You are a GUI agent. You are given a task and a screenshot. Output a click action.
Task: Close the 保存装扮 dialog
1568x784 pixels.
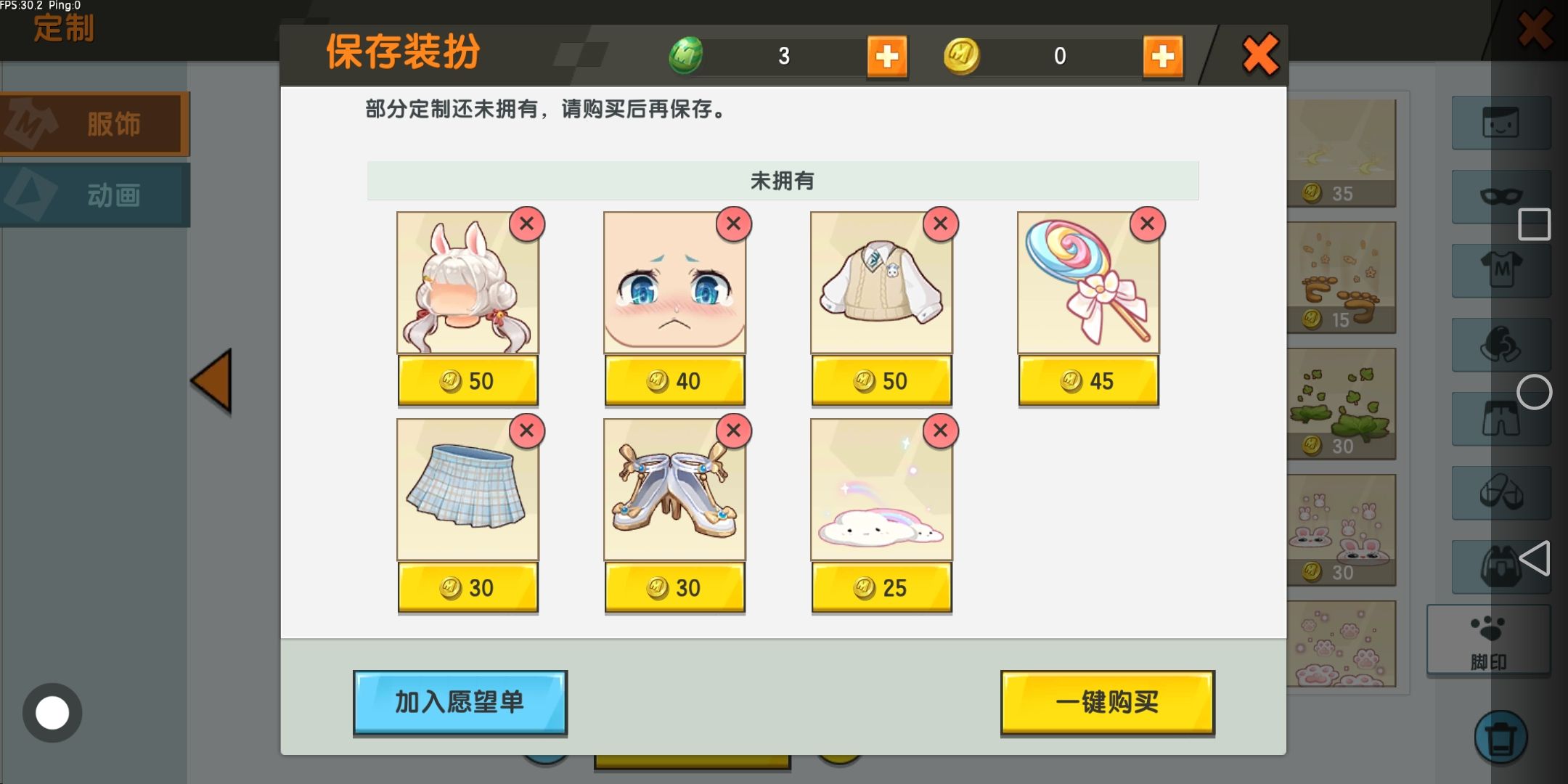(x=1260, y=54)
